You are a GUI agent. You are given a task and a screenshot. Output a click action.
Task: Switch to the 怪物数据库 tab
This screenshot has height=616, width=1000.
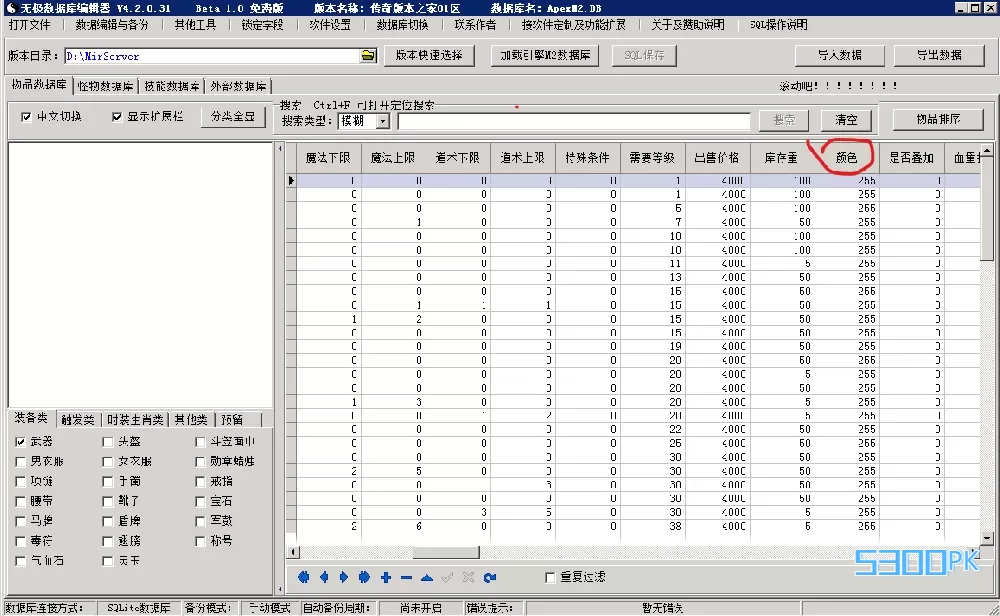(105, 86)
